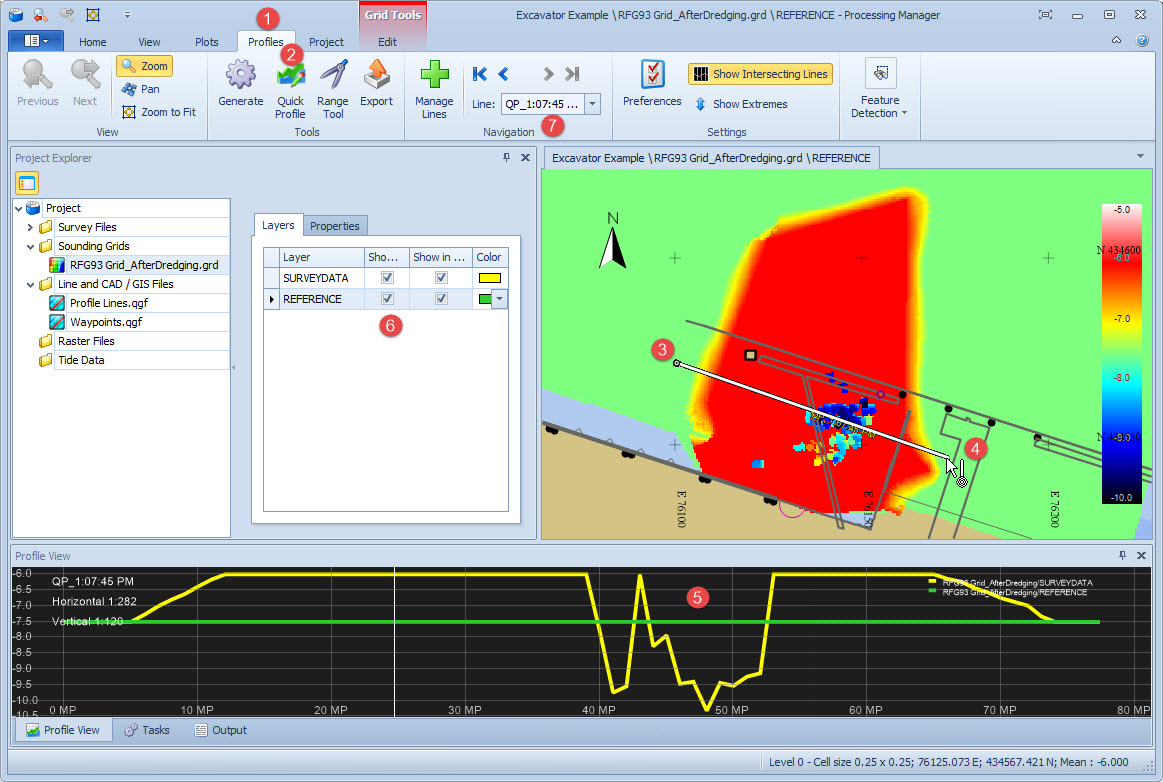1163x782 pixels.
Task: Toggle Show Intersecting Lines
Action: [760, 74]
